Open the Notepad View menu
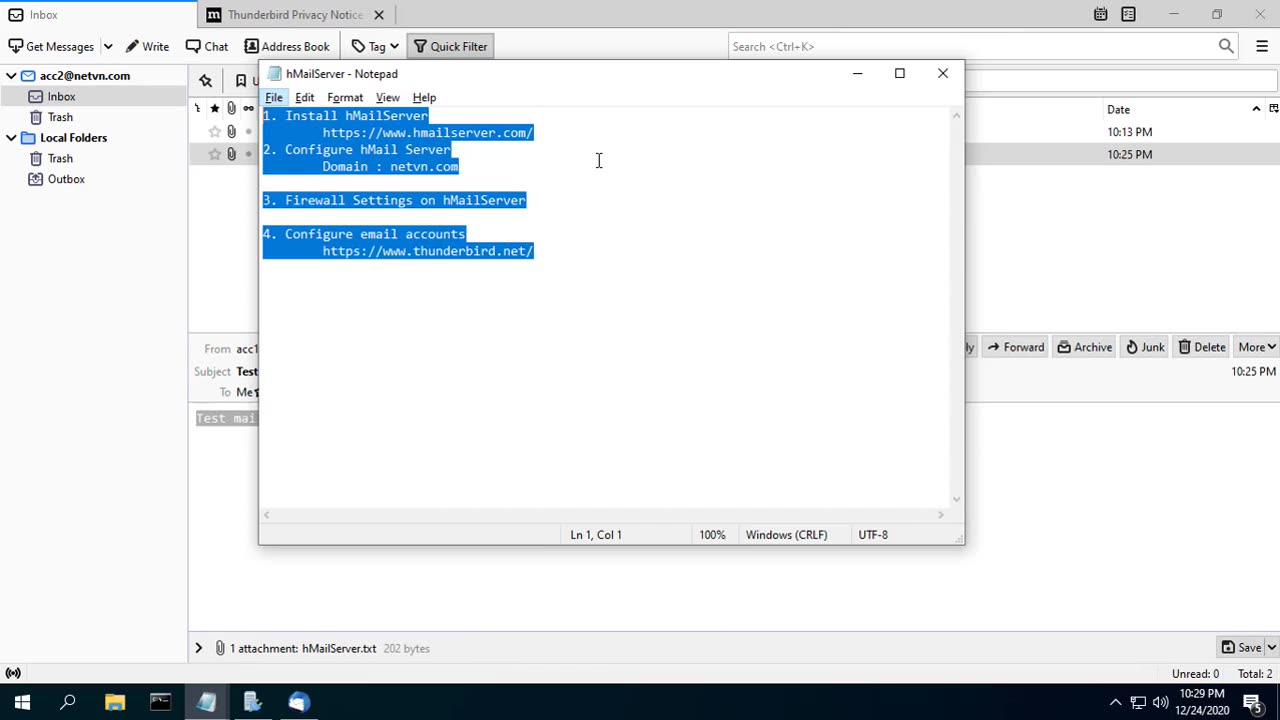The image size is (1280, 720). pos(387,97)
